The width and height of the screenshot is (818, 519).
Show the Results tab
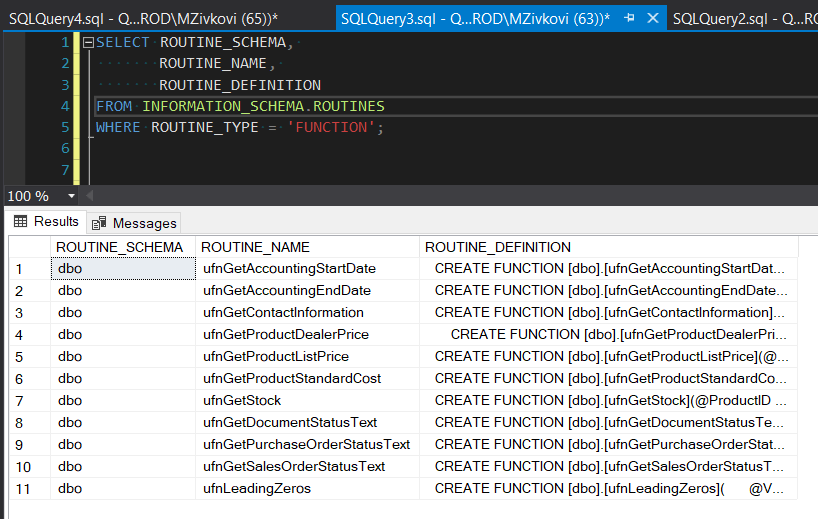click(46, 222)
